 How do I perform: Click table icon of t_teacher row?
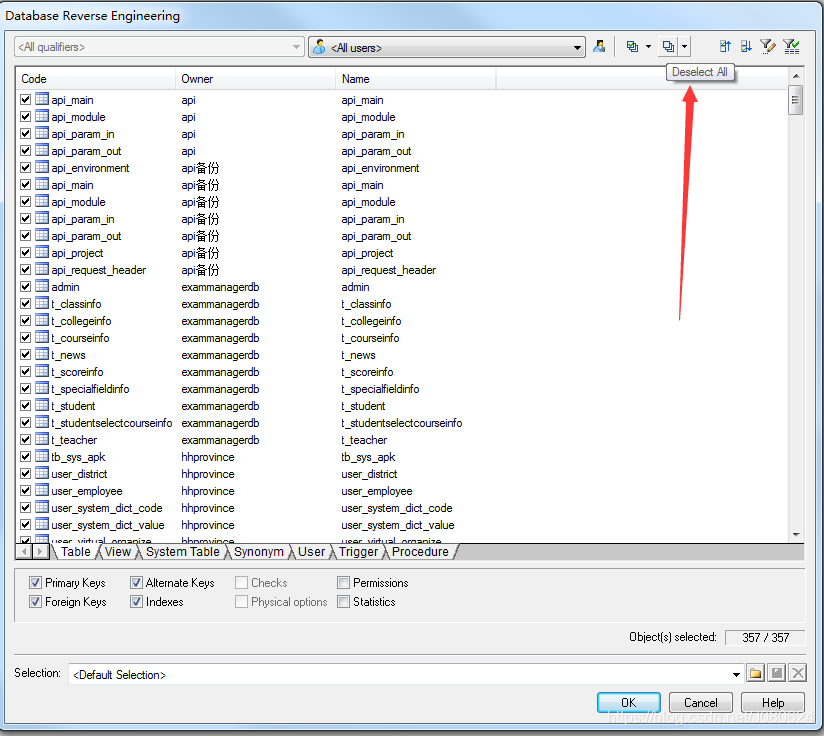pyautogui.click(x=42, y=439)
